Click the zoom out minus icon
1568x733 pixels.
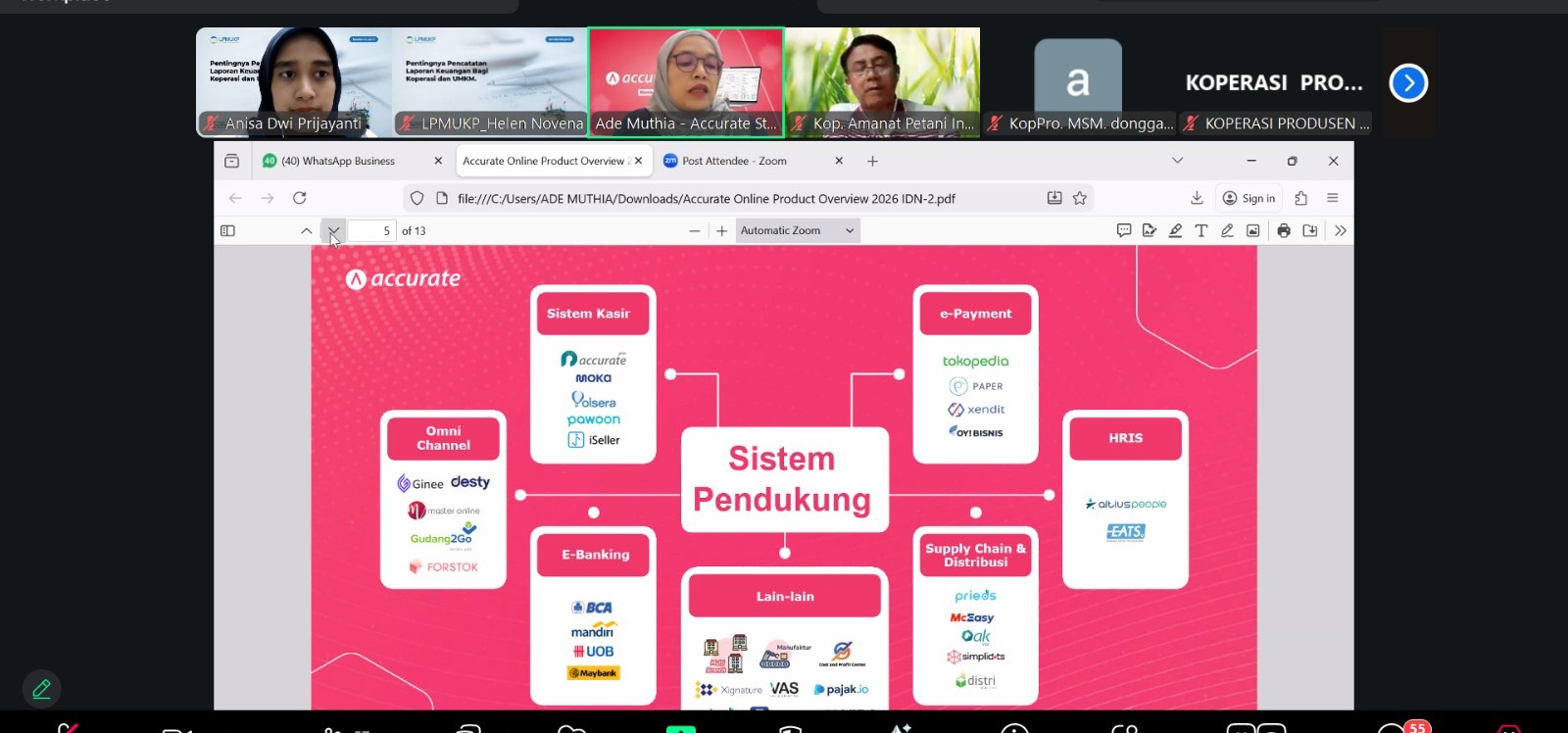coord(695,231)
